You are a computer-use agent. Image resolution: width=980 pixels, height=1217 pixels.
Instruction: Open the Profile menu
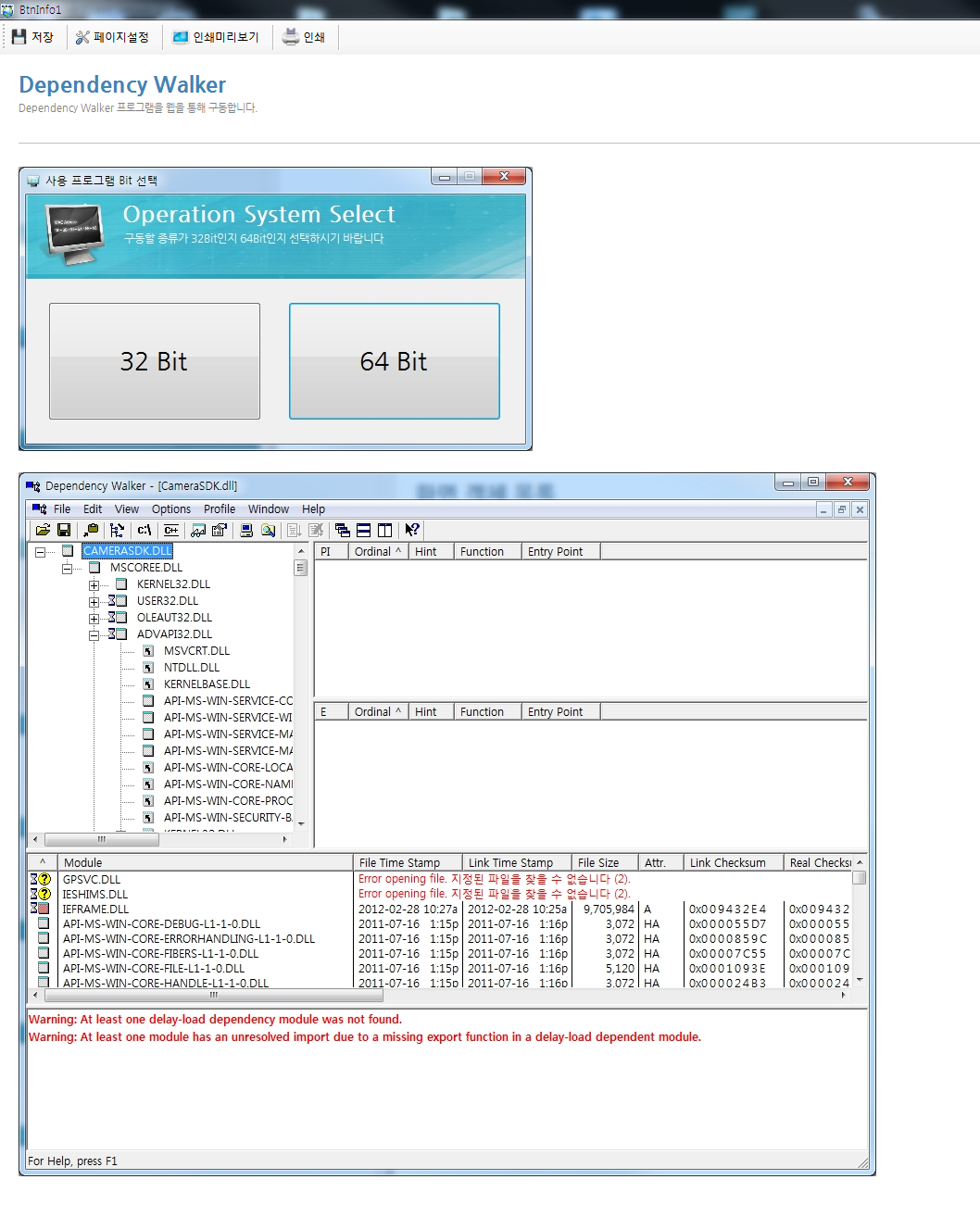220,508
